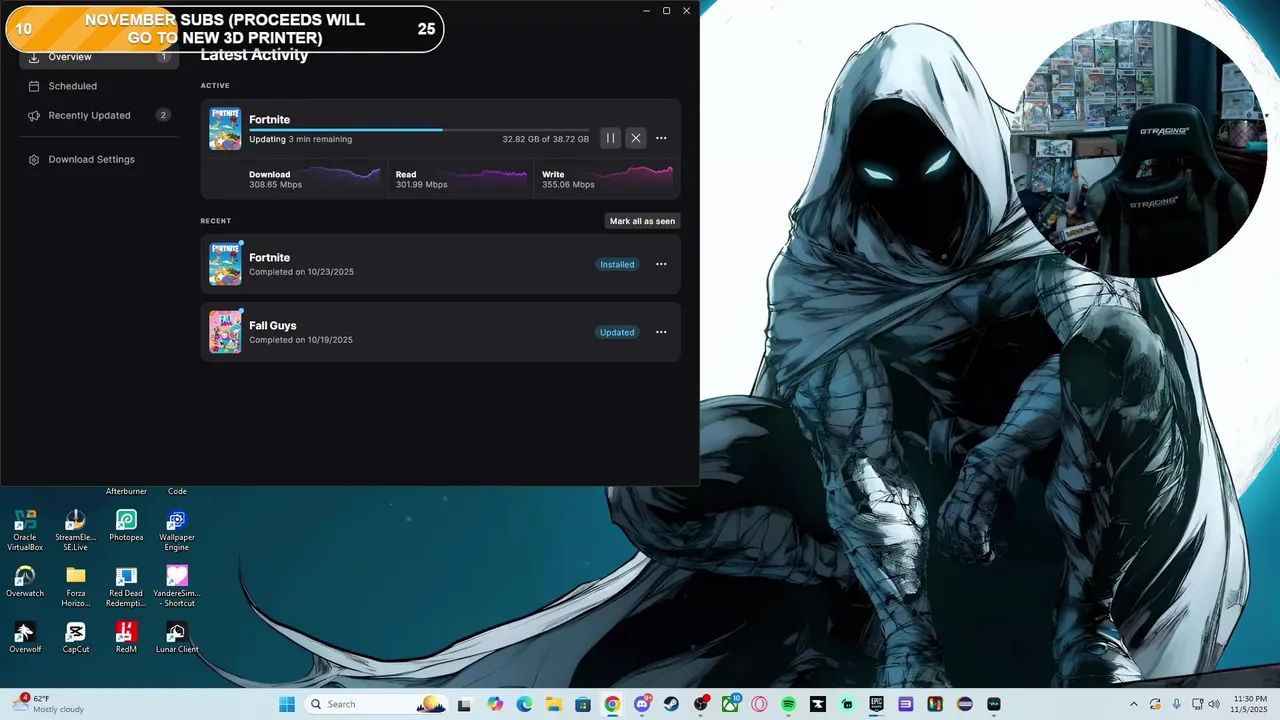
Task: Click the megaphone icon beside Recently Updated
Action: (34, 115)
